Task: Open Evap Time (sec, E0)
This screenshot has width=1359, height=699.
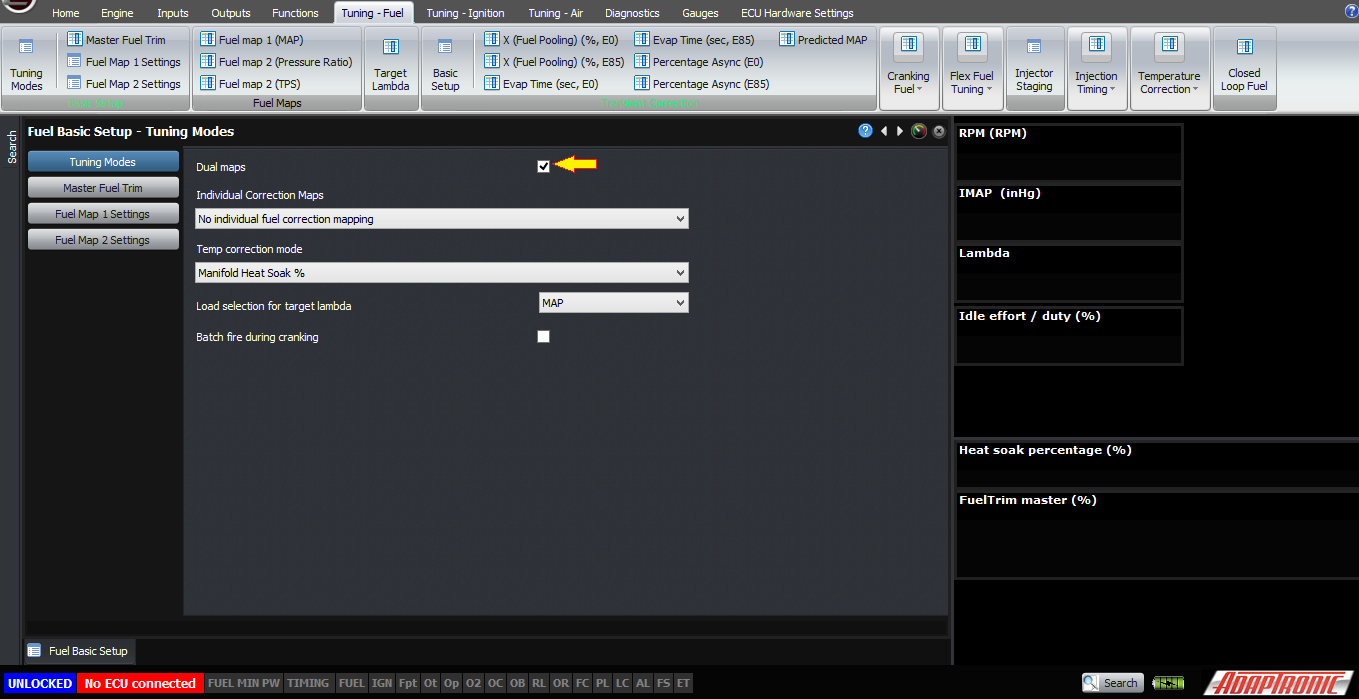Action: (x=541, y=84)
